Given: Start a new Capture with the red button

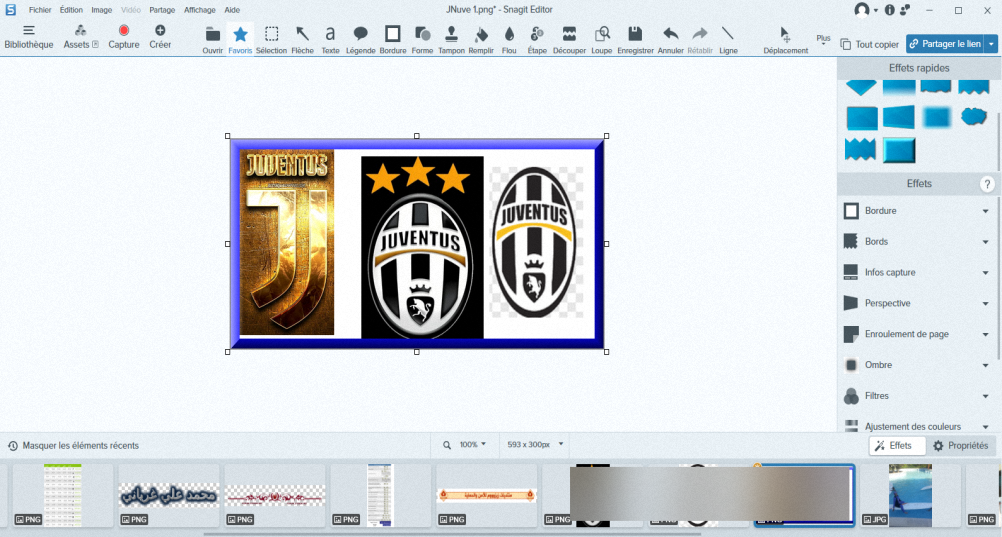Looking at the screenshot, I should (123, 37).
